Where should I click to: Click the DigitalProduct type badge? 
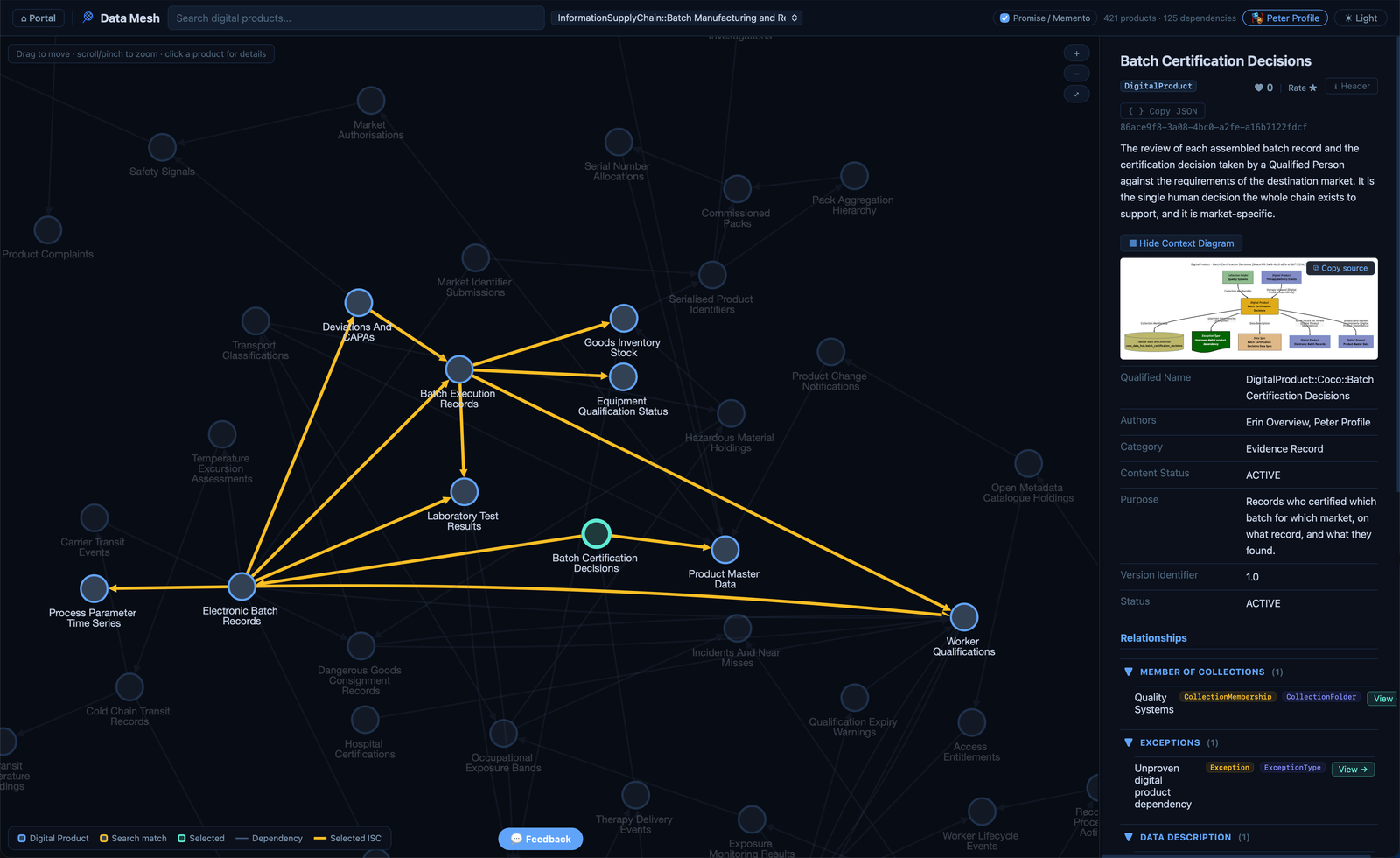(1158, 86)
